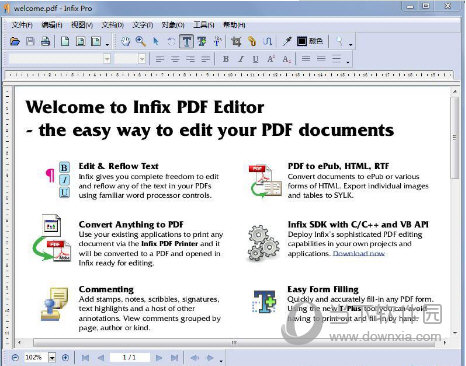Go to next page
The width and height of the screenshot is (466, 366).
[x=159, y=358]
